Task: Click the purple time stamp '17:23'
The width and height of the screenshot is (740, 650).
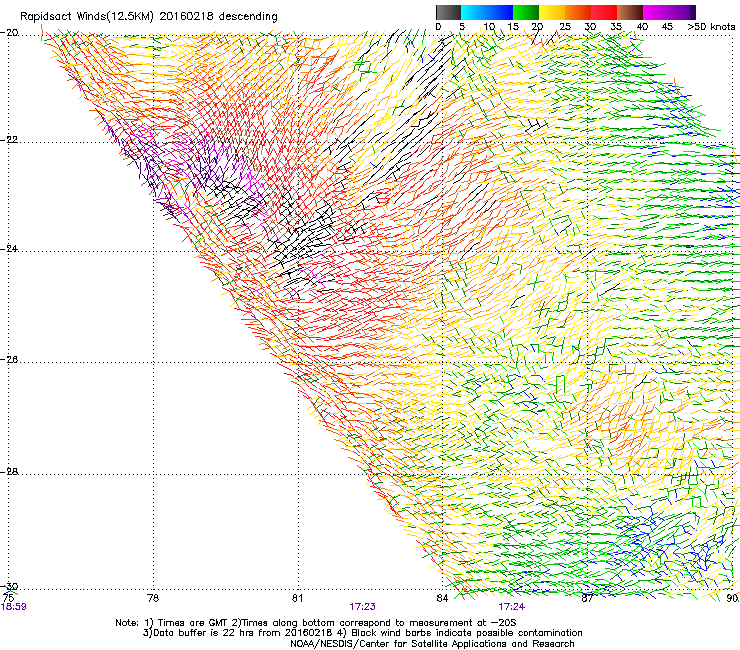Action: pyautogui.click(x=362, y=607)
